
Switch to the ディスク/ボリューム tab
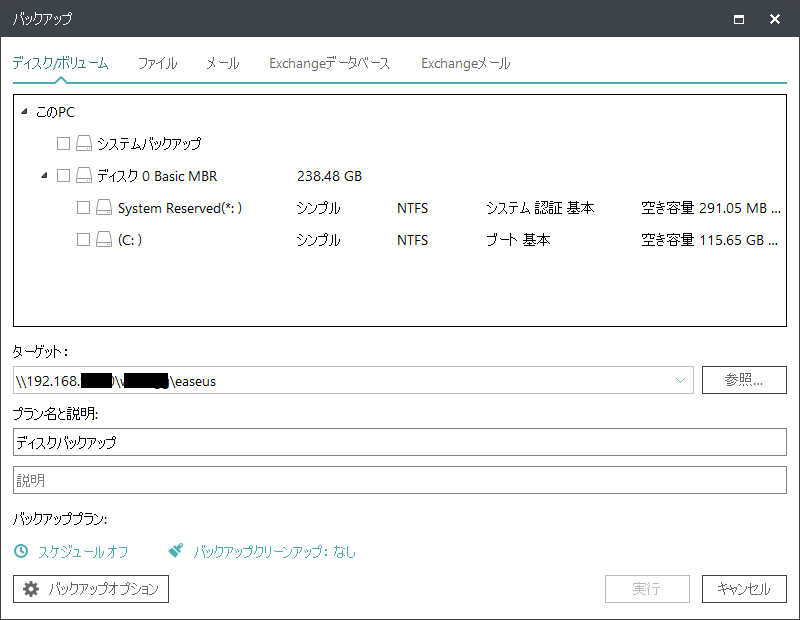60,63
